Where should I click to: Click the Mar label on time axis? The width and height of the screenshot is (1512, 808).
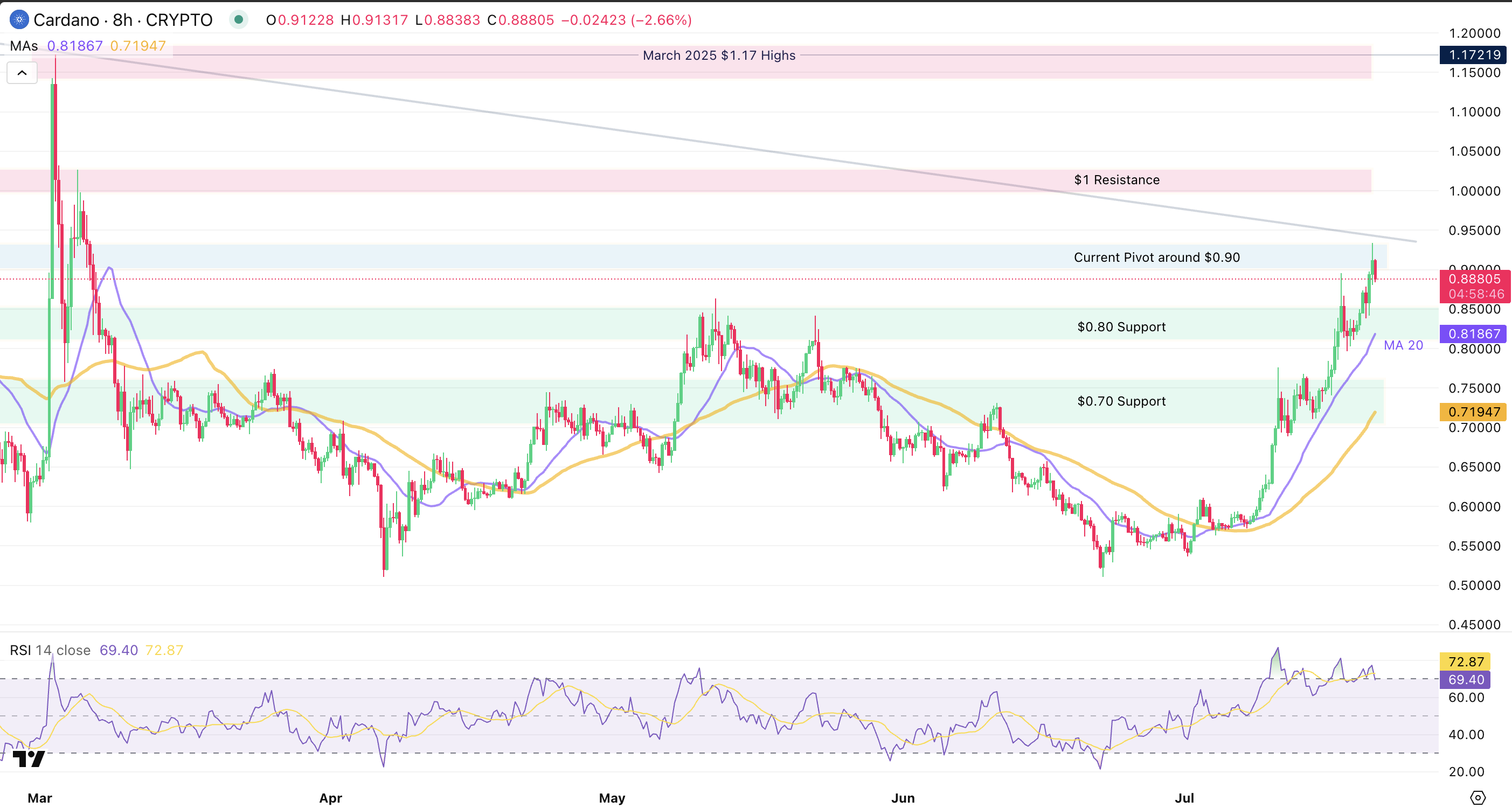tap(40, 798)
